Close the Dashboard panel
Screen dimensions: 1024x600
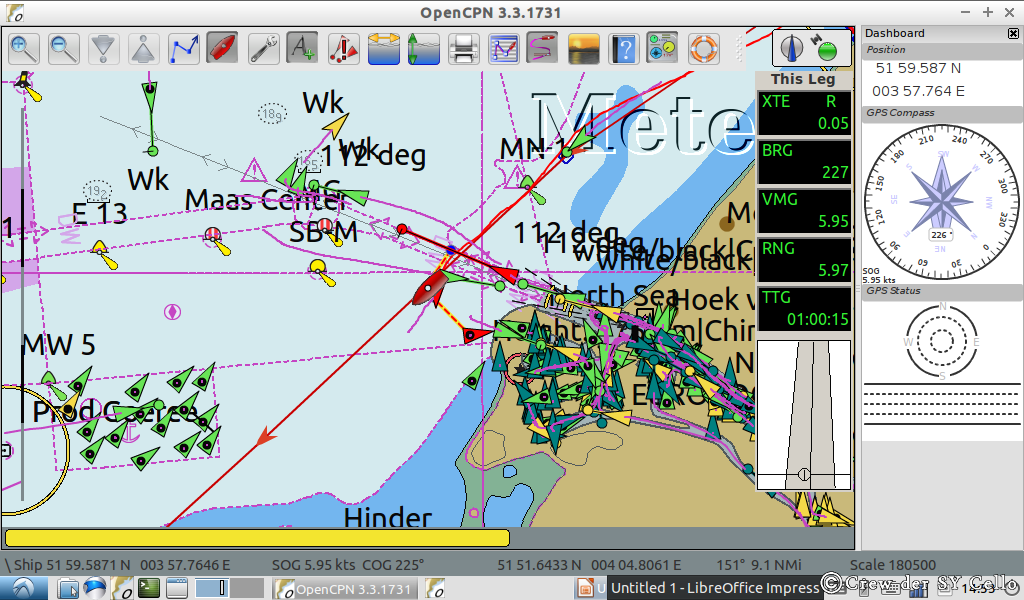pos(1013,33)
